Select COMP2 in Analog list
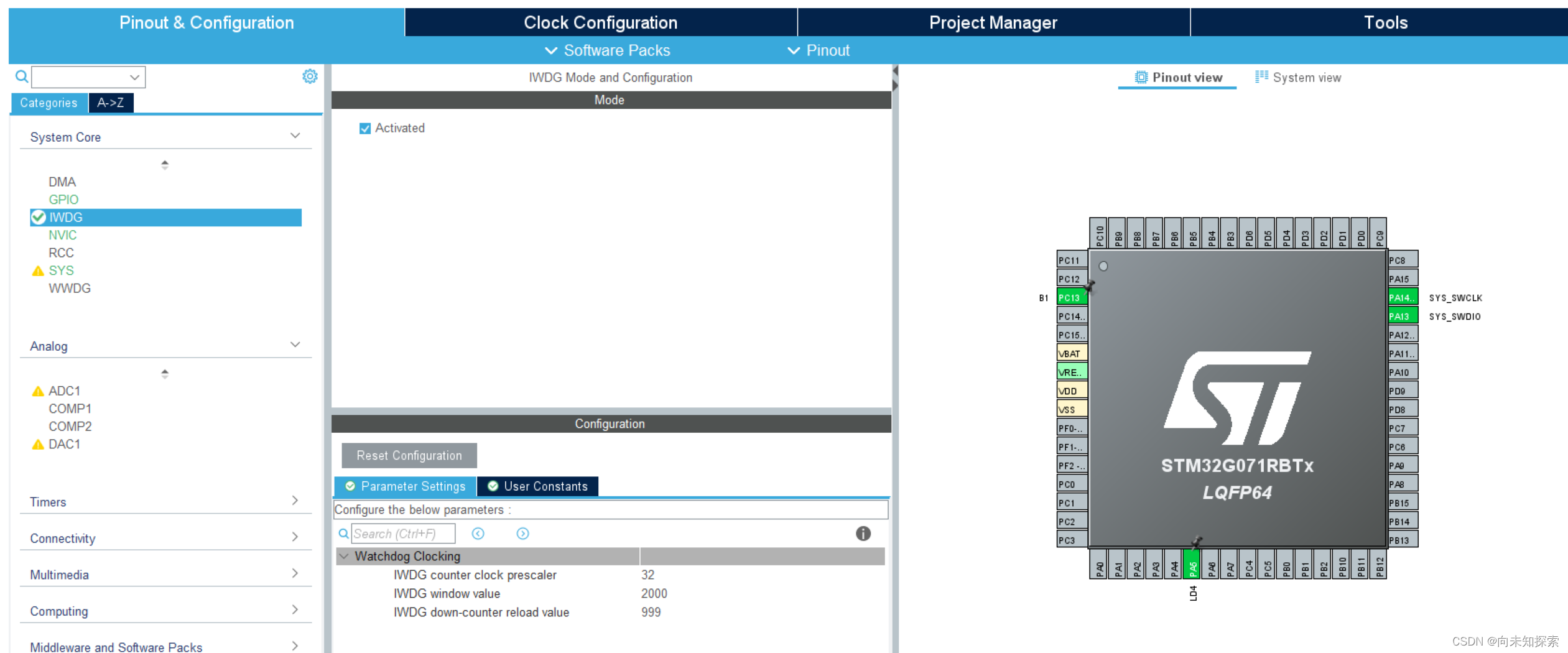1568x653 pixels. (x=70, y=427)
